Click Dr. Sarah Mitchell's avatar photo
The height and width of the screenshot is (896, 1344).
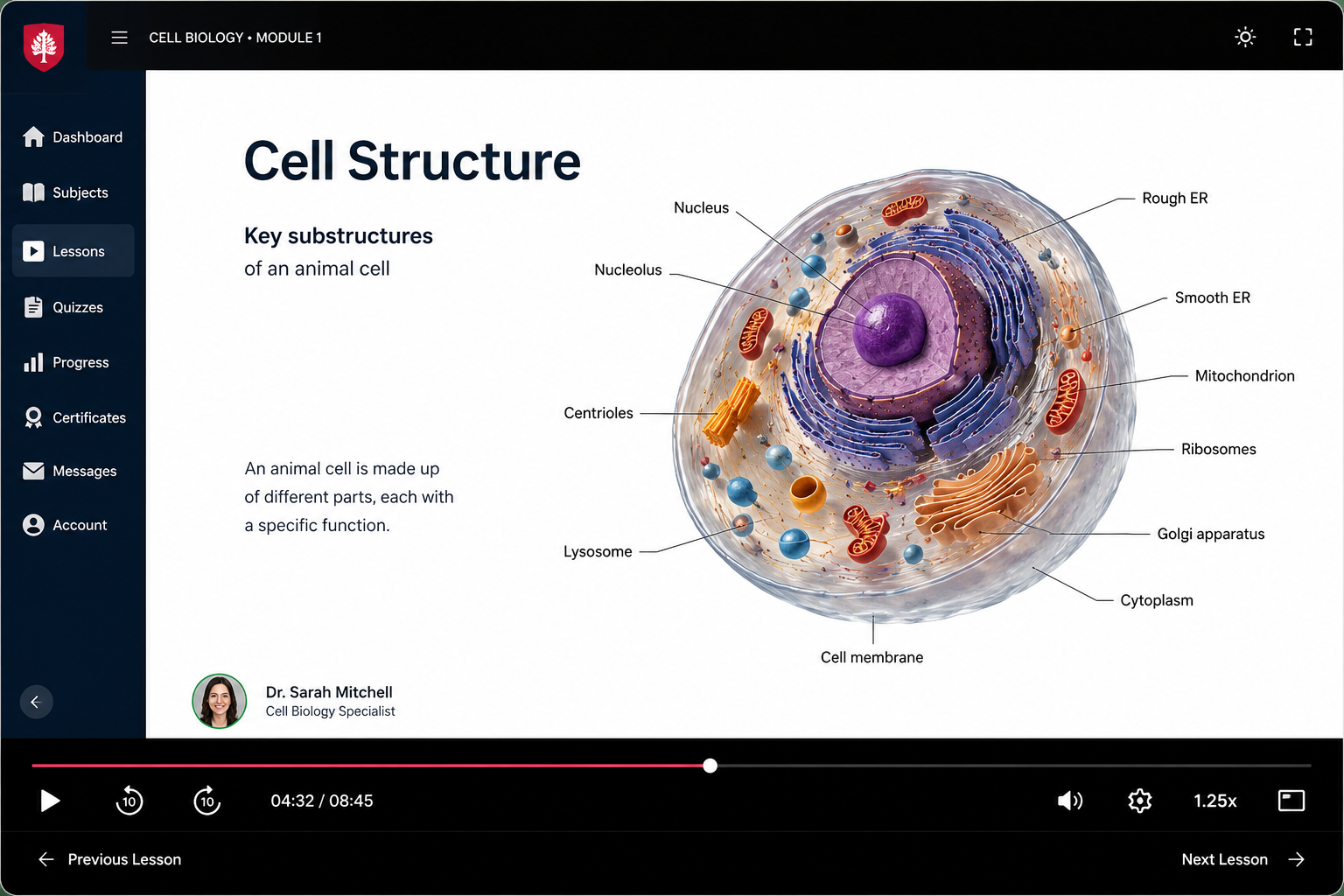pos(219,701)
